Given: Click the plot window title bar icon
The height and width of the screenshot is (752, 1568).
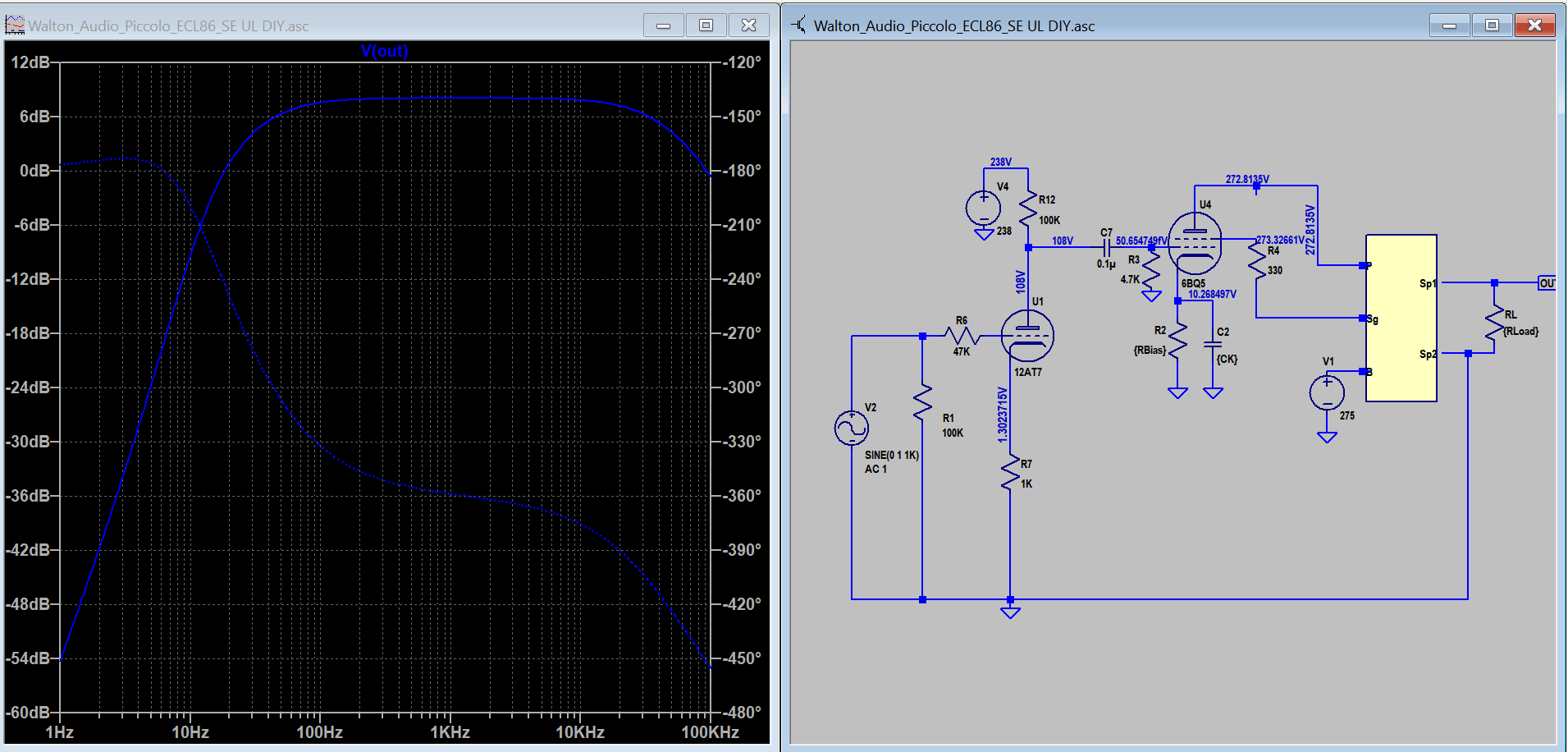Looking at the screenshot, I should point(15,25).
